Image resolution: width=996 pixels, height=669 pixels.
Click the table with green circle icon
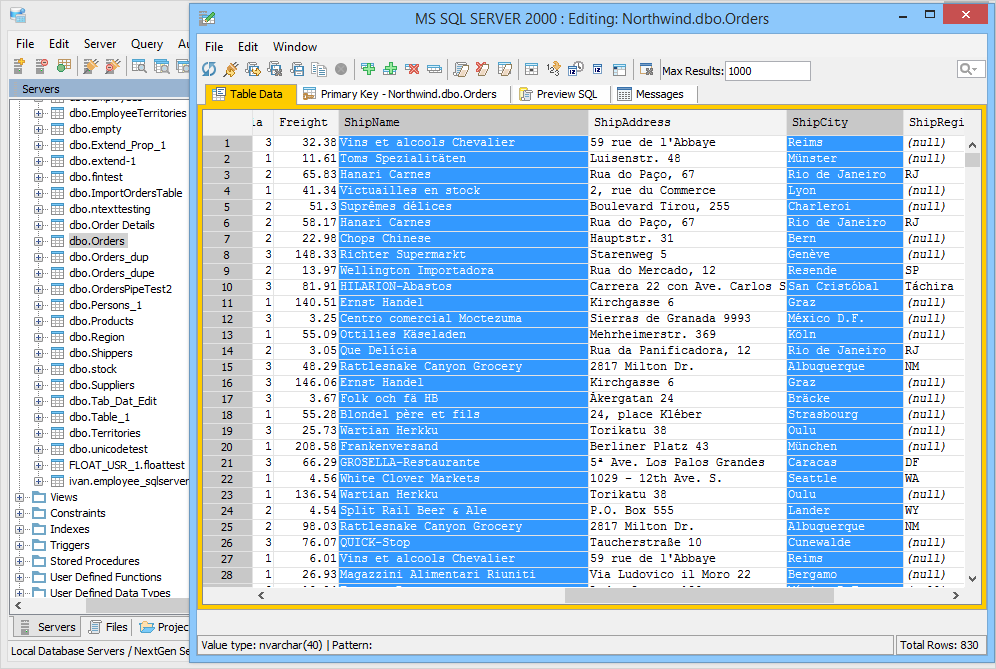[64, 65]
